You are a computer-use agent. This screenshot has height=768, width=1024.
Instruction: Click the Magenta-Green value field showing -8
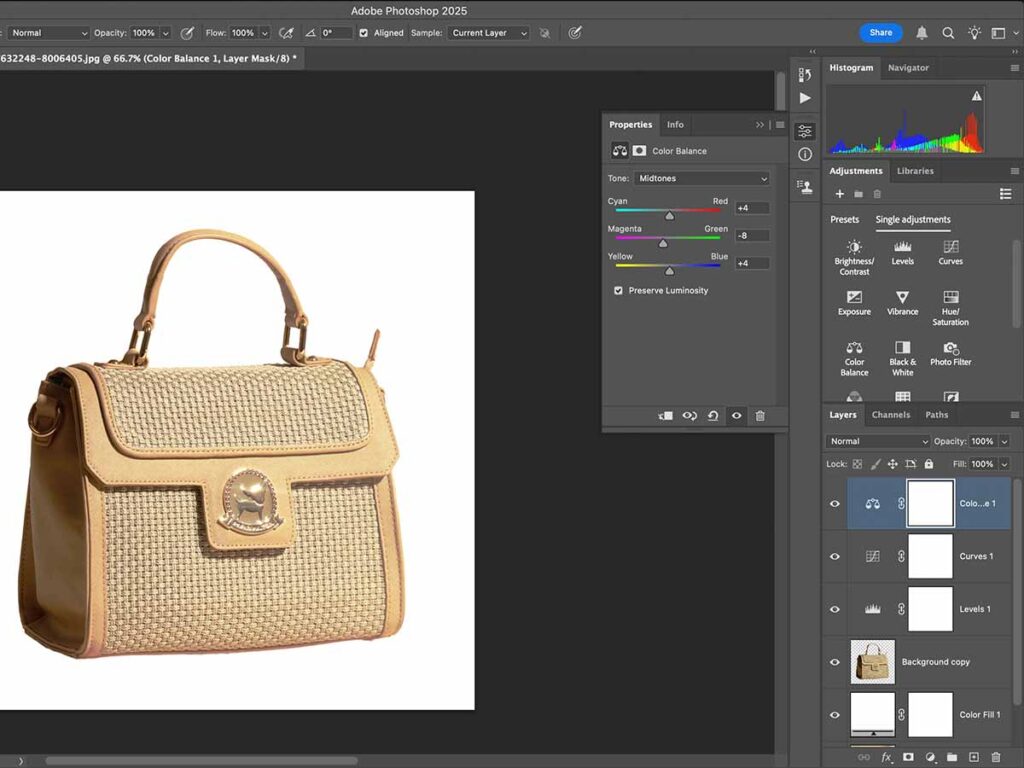pos(752,236)
